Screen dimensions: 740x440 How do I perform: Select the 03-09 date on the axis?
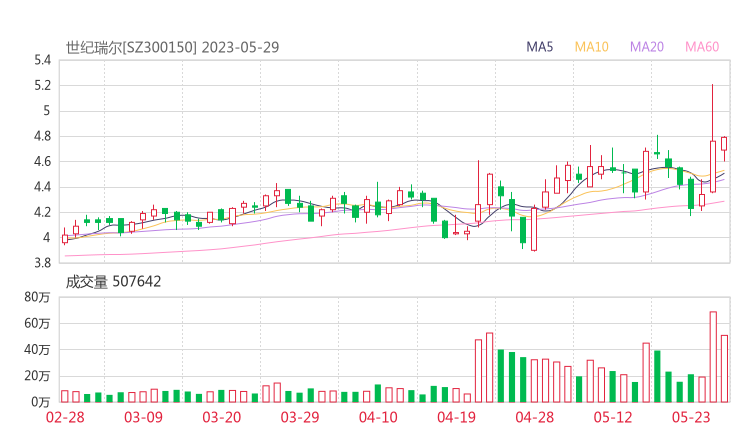(x=144, y=418)
